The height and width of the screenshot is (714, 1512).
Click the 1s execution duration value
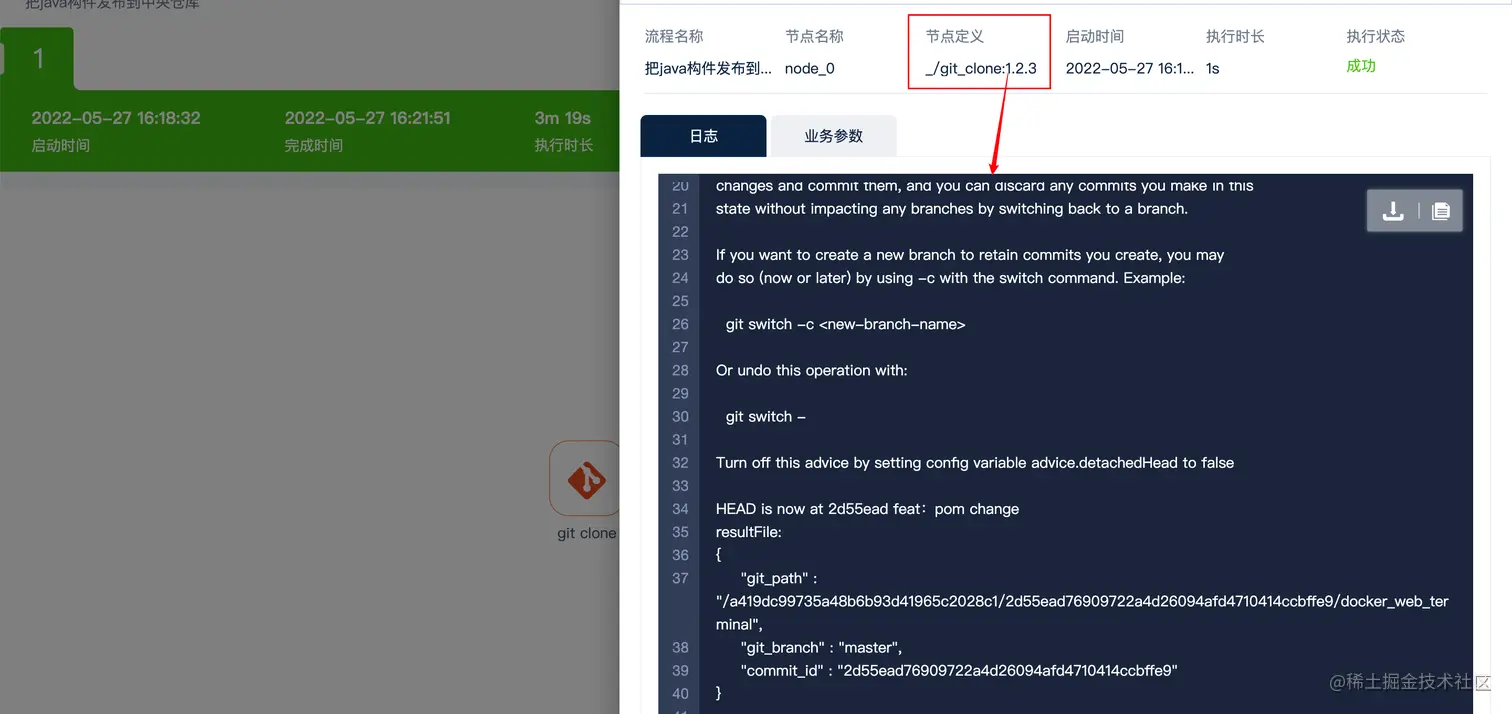pos(1212,68)
